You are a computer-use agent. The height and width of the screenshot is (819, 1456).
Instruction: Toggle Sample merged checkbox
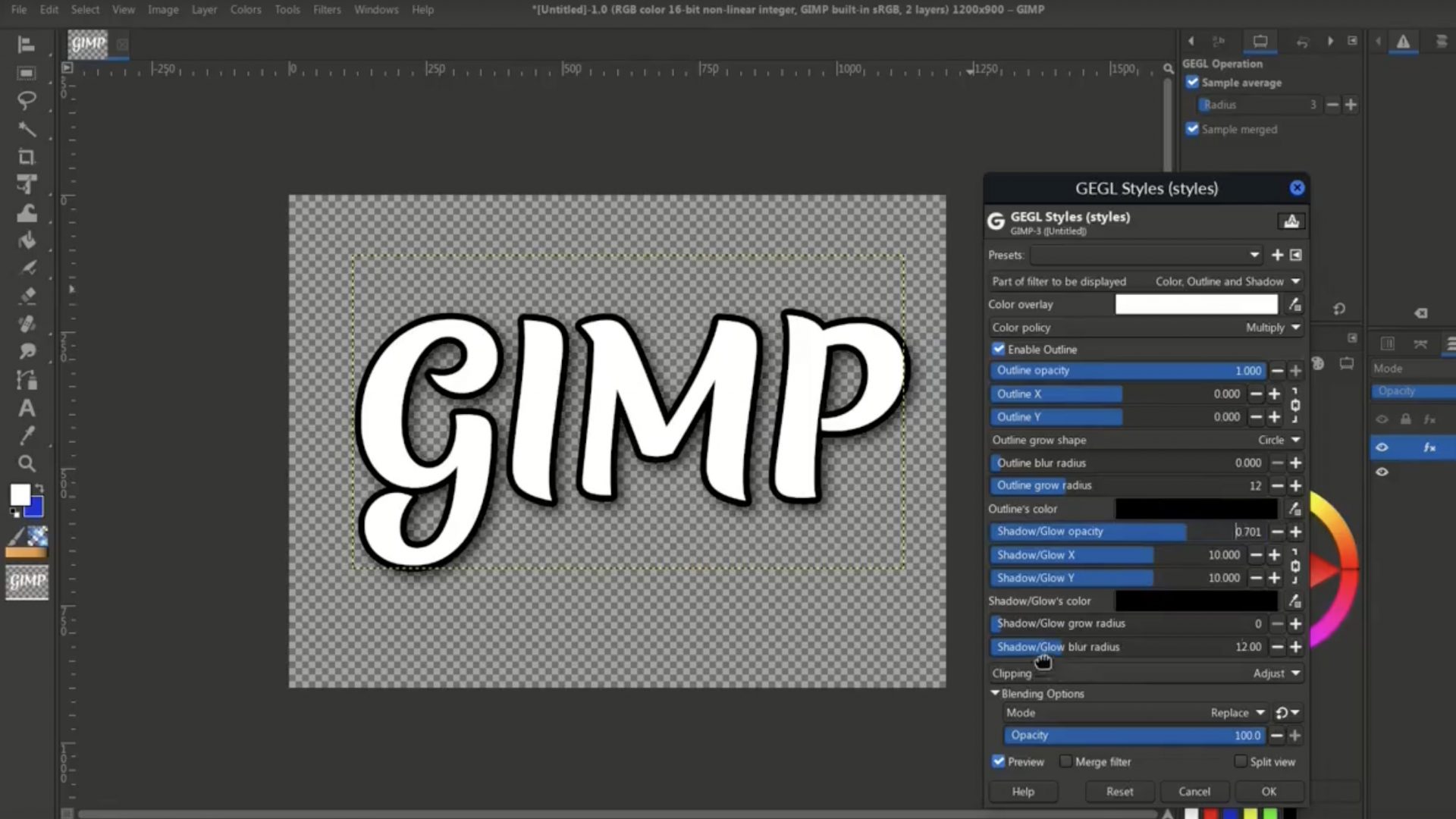pos(1193,130)
